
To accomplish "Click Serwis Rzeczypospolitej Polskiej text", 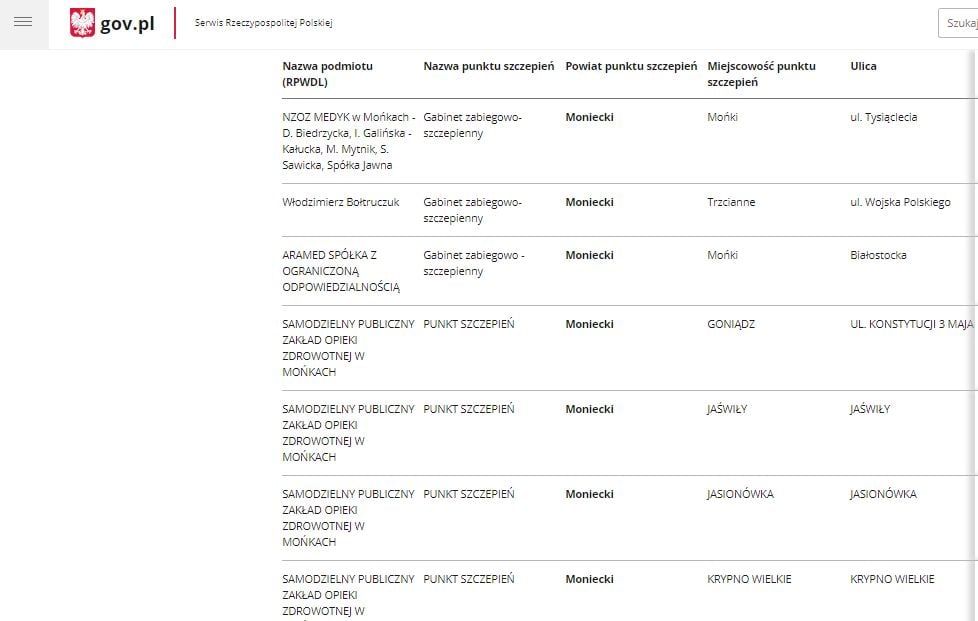I will (x=263, y=23).
